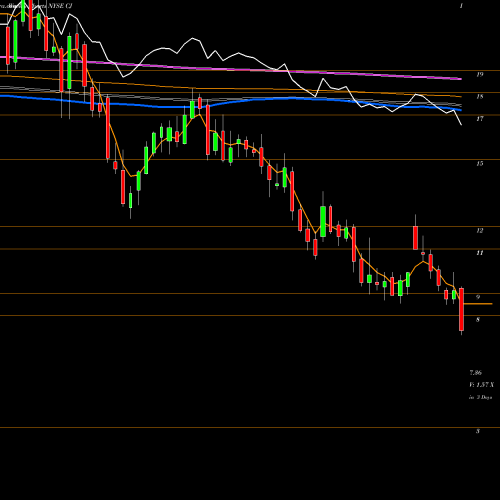Click the price axis label 9
Screen dimensions: 500x500
click(478, 297)
